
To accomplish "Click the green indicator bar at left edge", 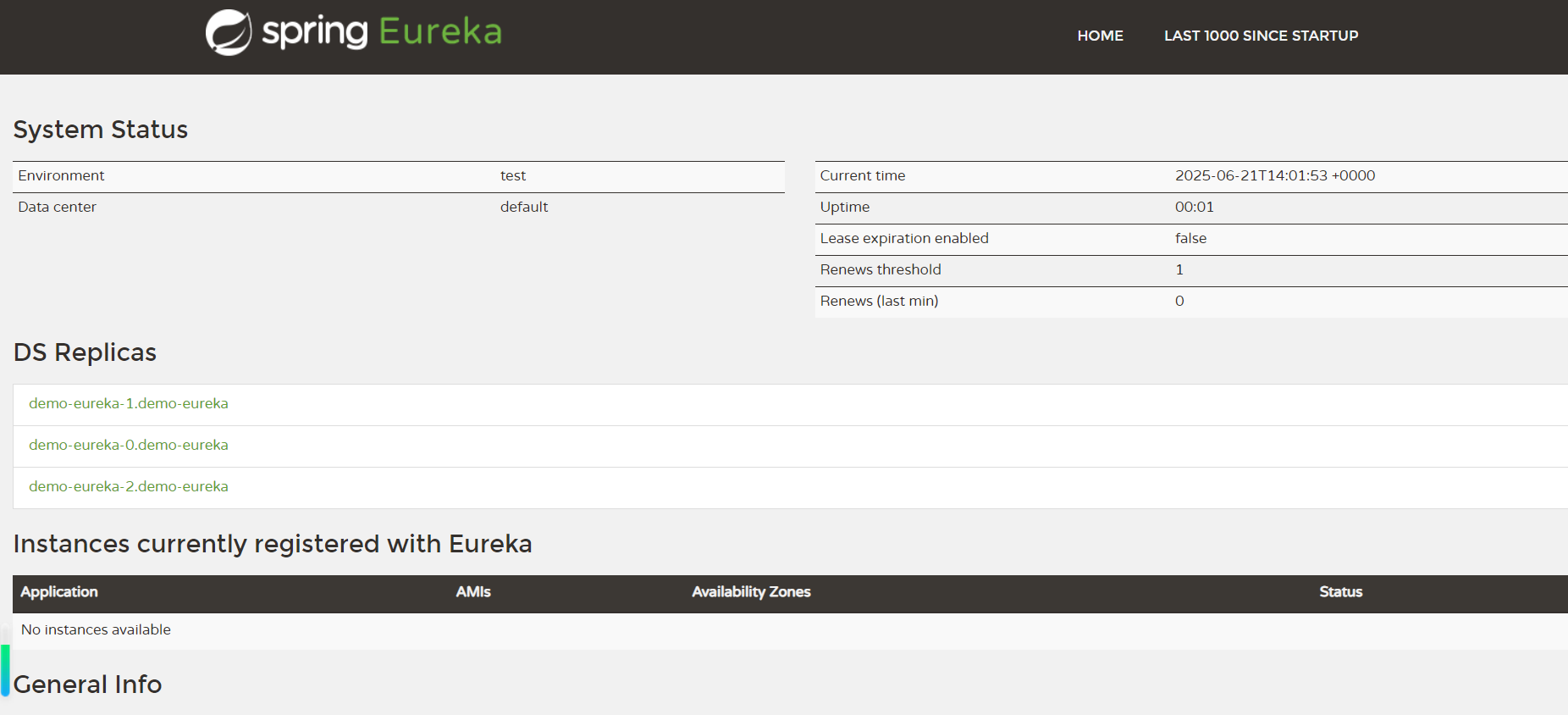I will (x=5, y=669).
